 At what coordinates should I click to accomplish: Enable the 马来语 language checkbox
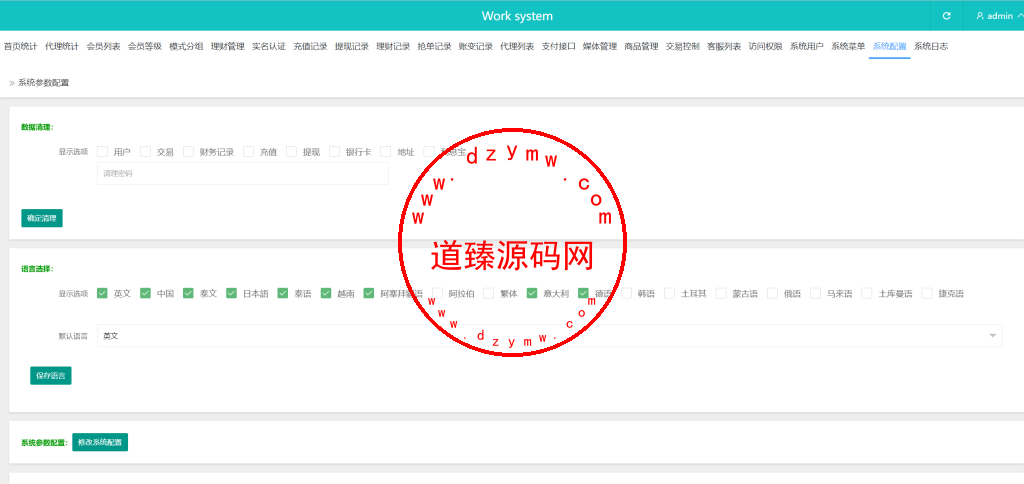click(816, 293)
